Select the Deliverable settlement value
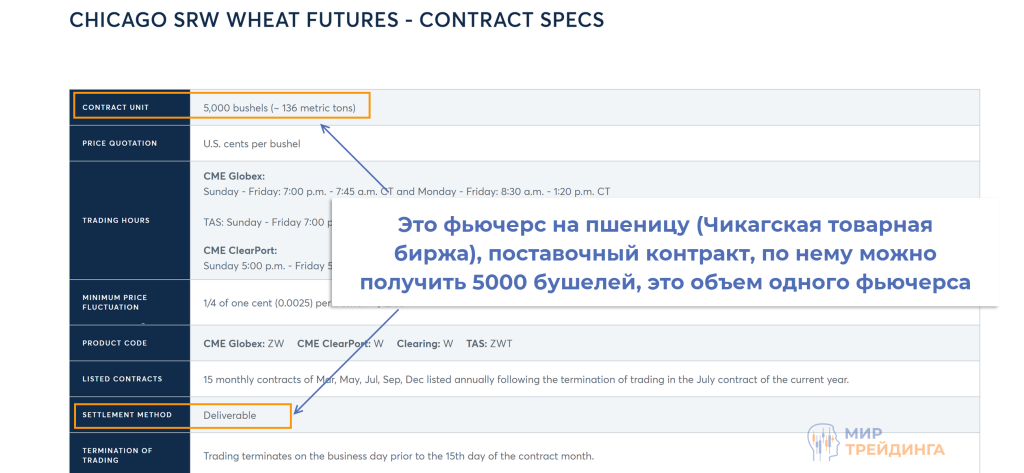1024x473 pixels. pos(230,415)
